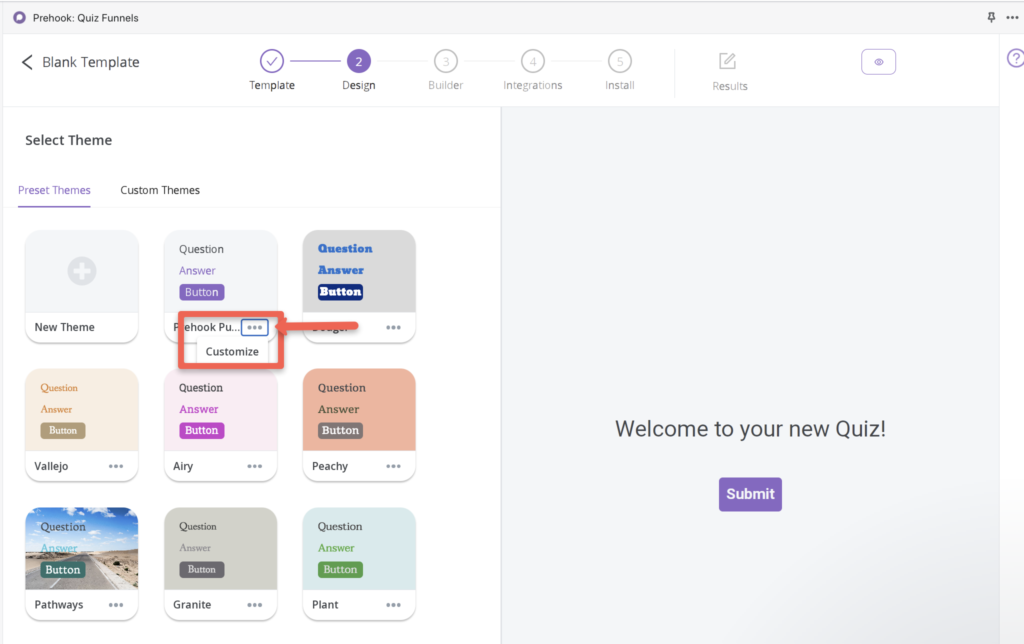Choose the Pathways road photo theme
The height and width of the screenshot is (644, 1024).
(x=82, y=549)
